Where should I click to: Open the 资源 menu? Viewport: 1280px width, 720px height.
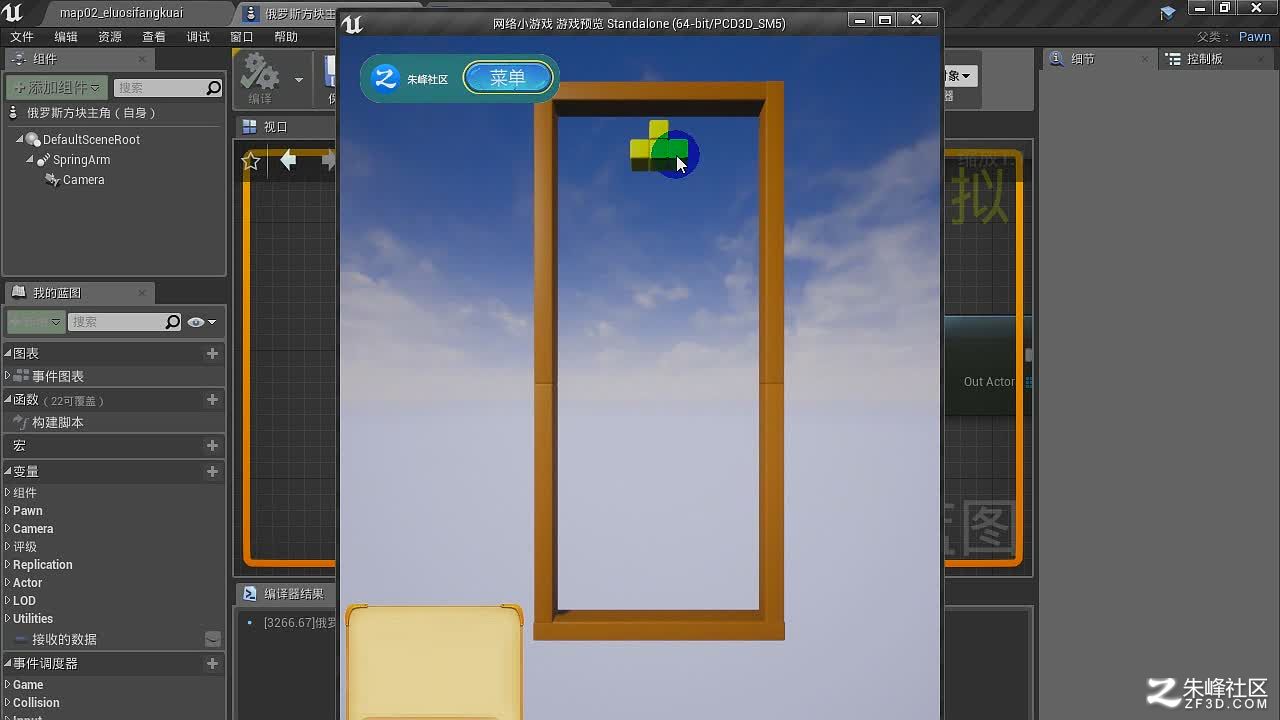point(110,37)
